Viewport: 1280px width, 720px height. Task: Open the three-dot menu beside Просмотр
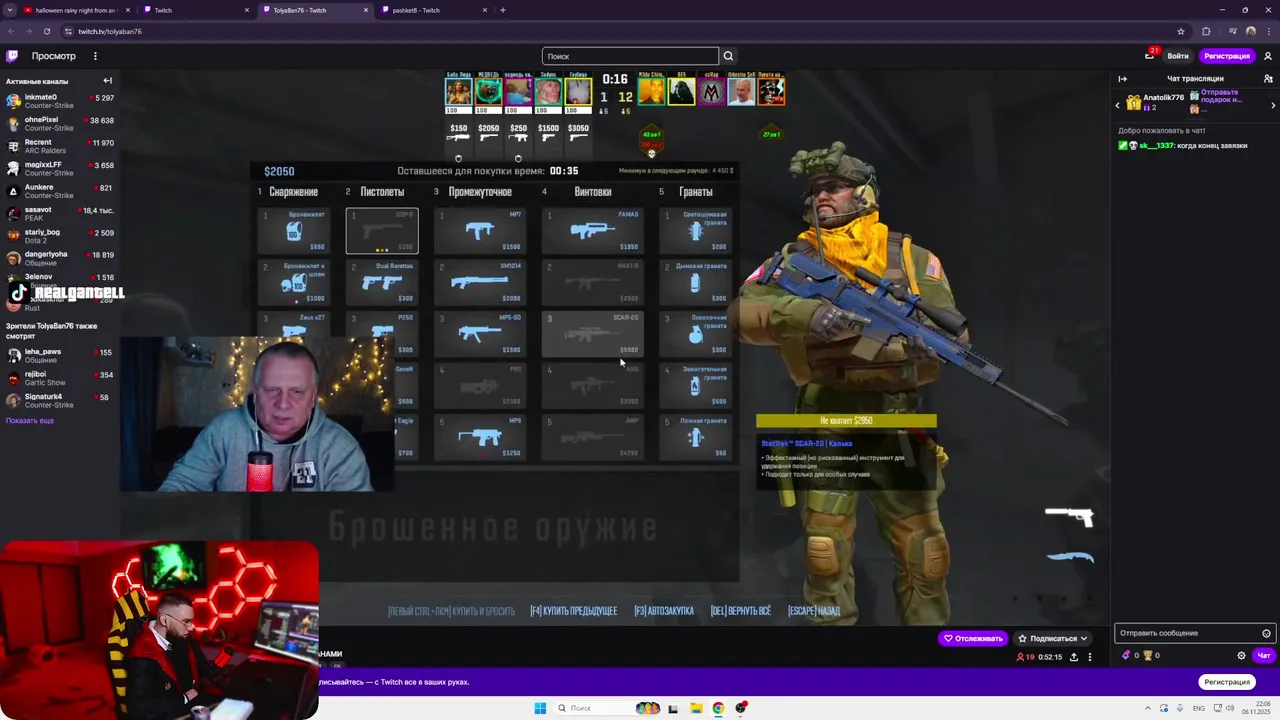pyautogui.click(x=95, y=56)
